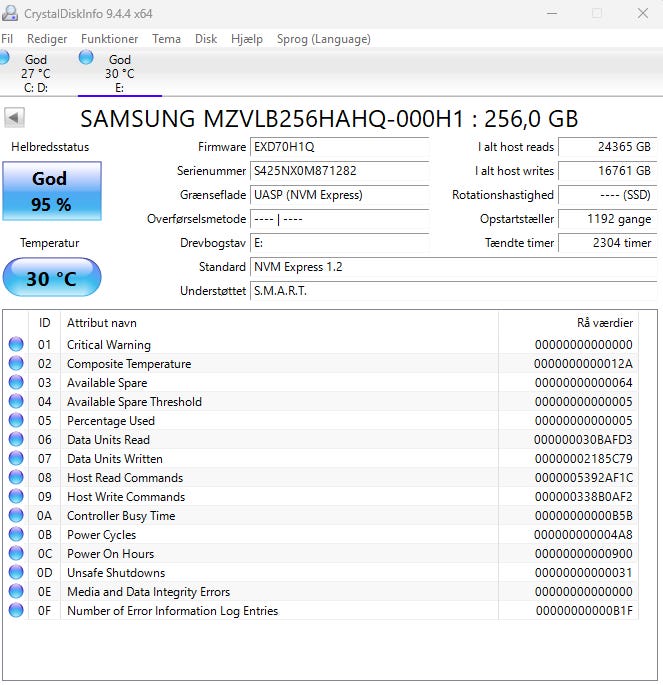Open the Fil menu
This screenshot has width=663, height=685.
8,39
